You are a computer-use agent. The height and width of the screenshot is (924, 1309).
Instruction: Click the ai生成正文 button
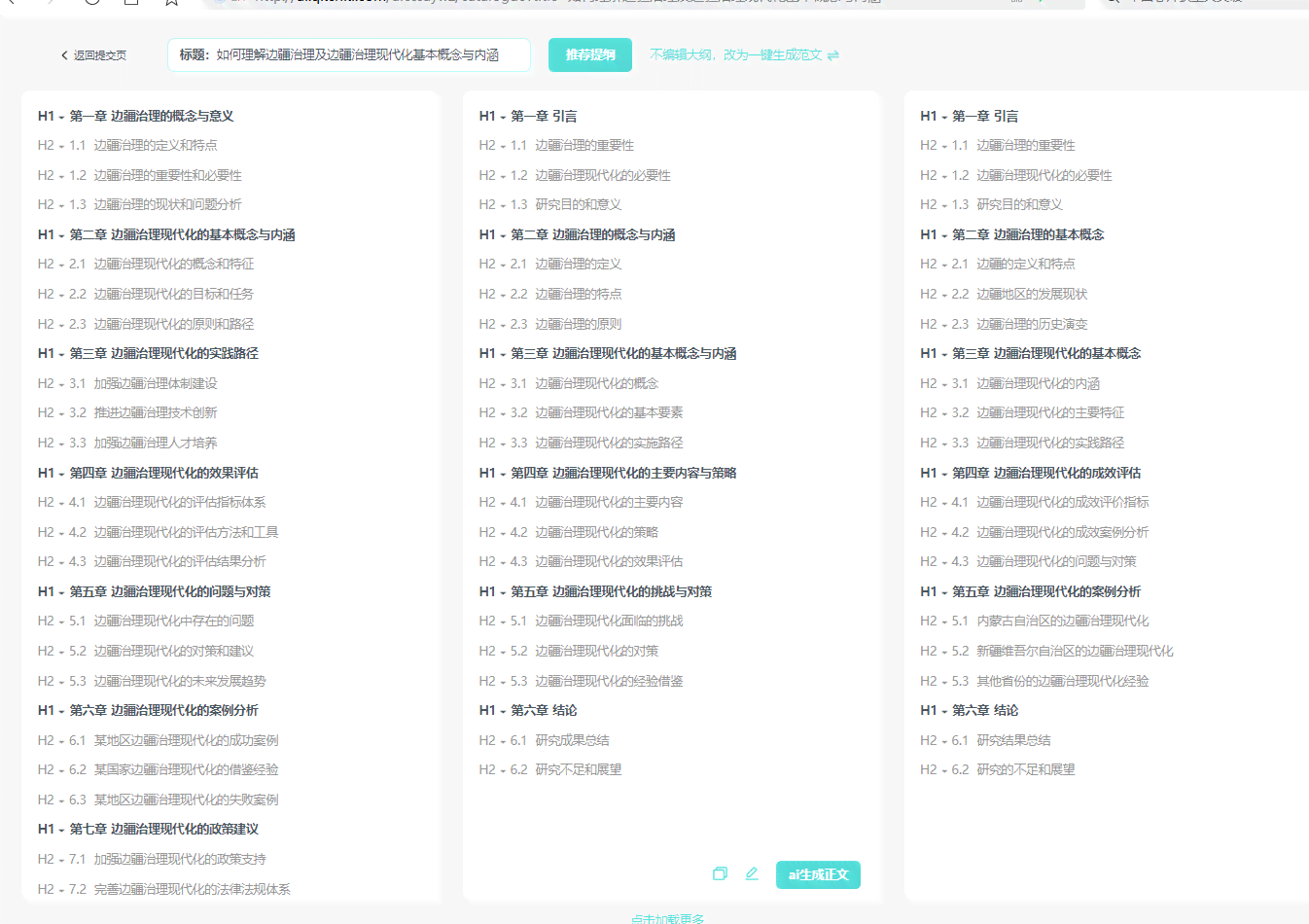[x=818, y=874]
